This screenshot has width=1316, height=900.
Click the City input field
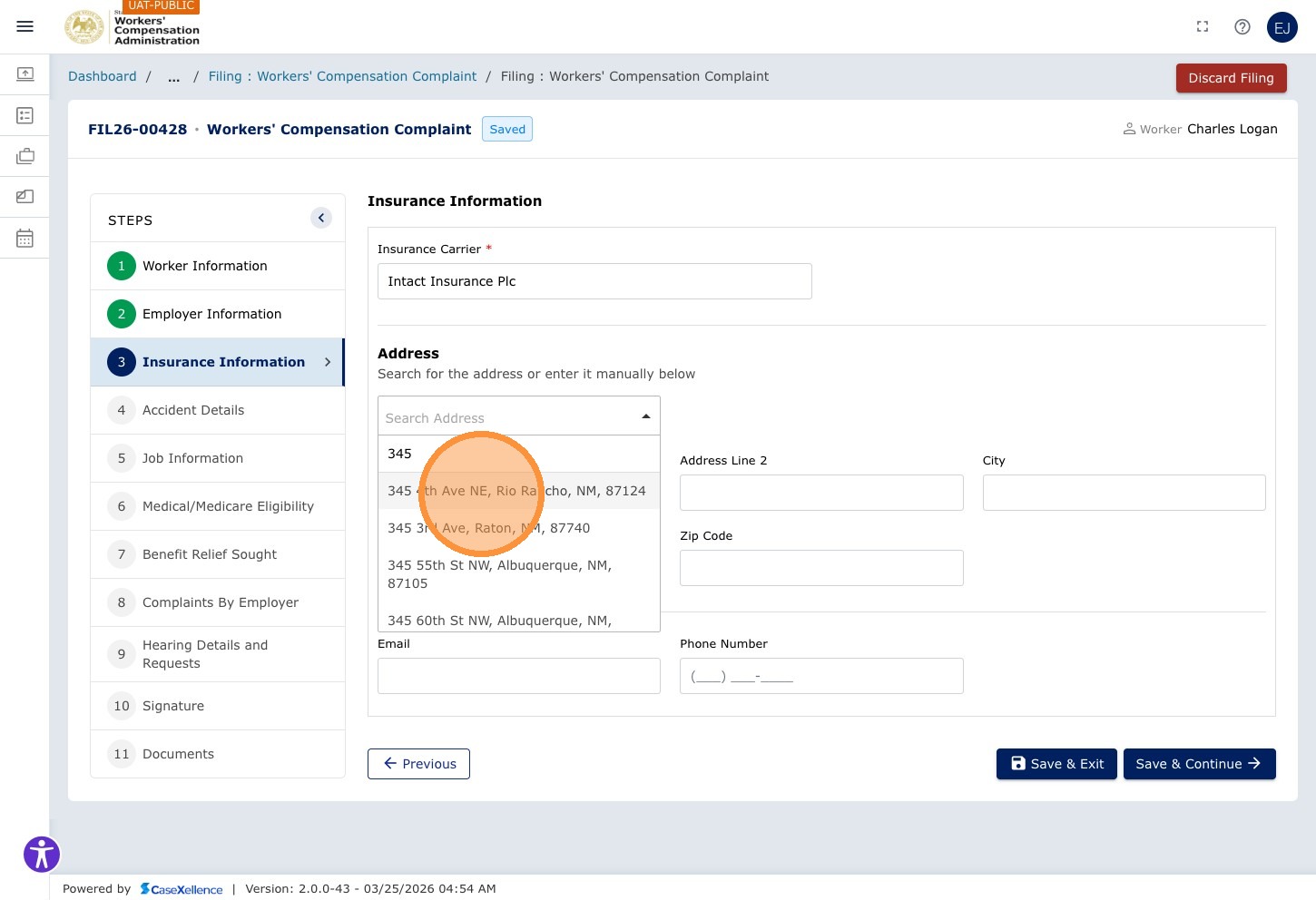point(1124,493)
